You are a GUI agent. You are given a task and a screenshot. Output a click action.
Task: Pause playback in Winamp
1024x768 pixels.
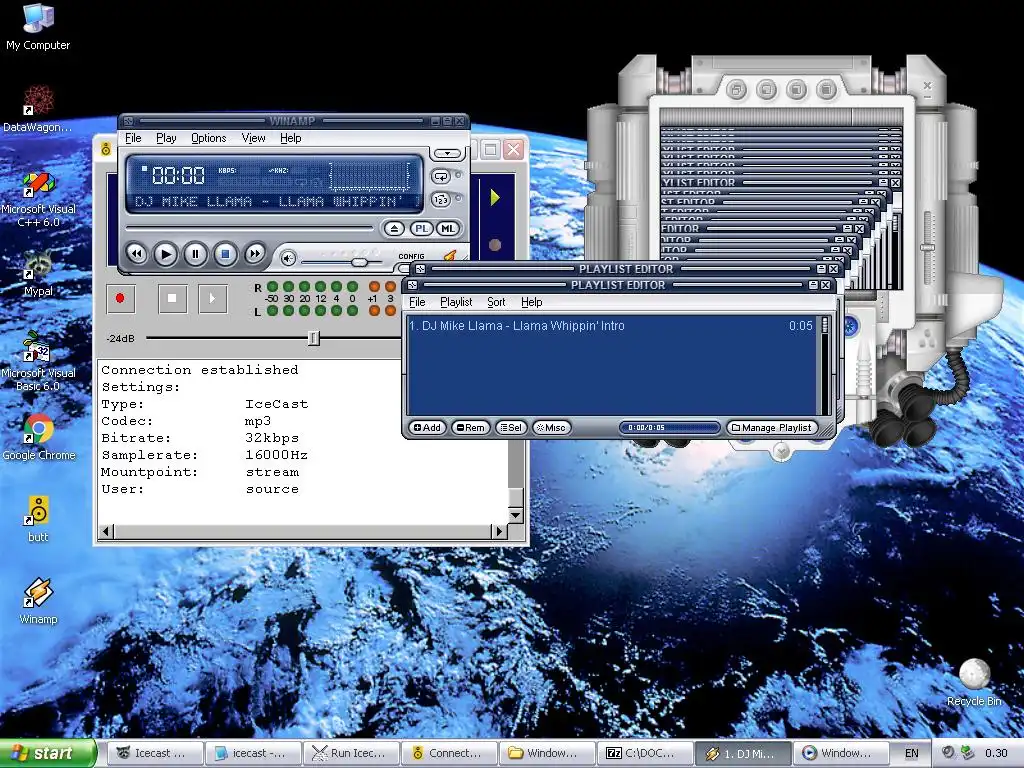[x=195, y=253]
